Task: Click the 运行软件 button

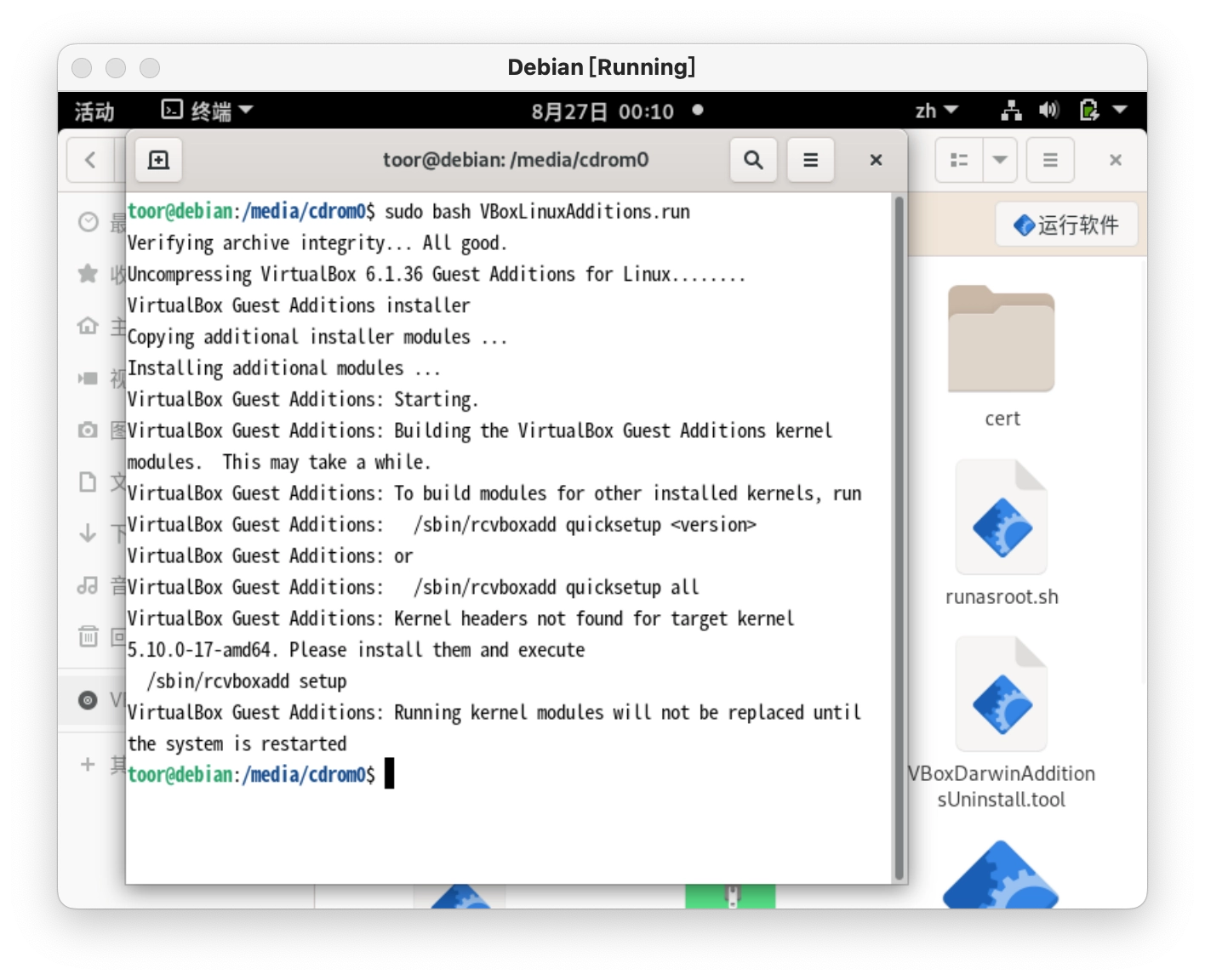Action: pos(1066,225)
